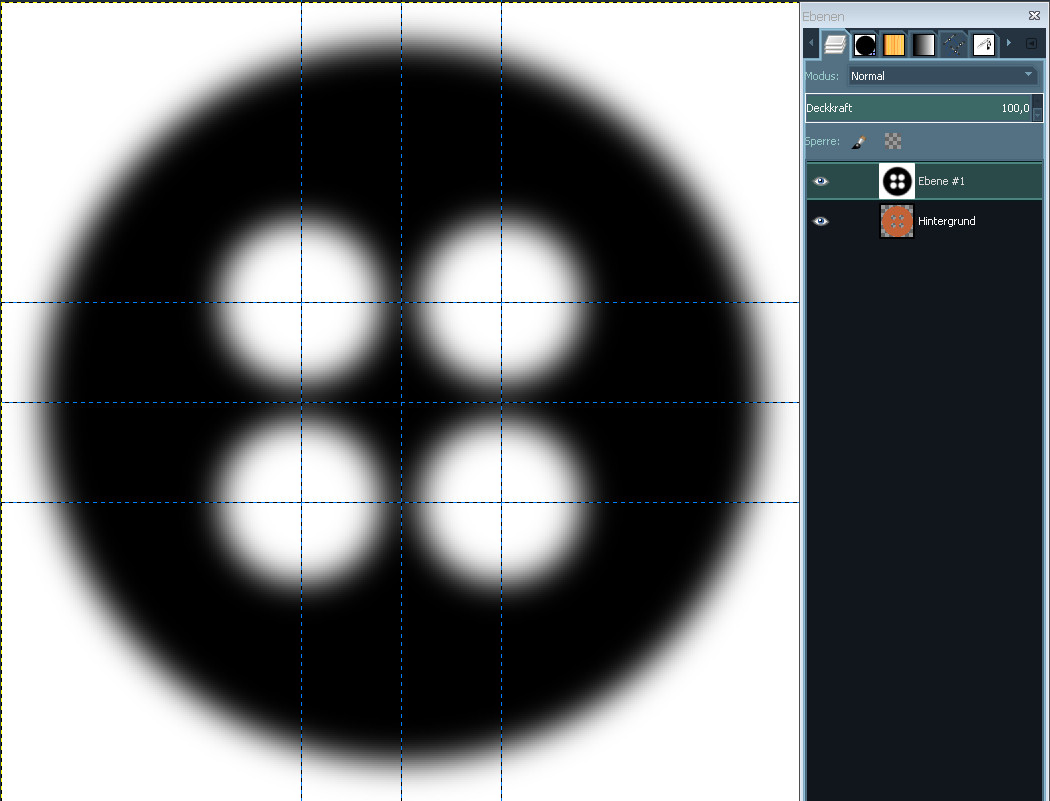The width and height of the screenshot is (1050, 801).
Task: Expand the Modus dropdown set to Normal
Action: tap(942, 76)
